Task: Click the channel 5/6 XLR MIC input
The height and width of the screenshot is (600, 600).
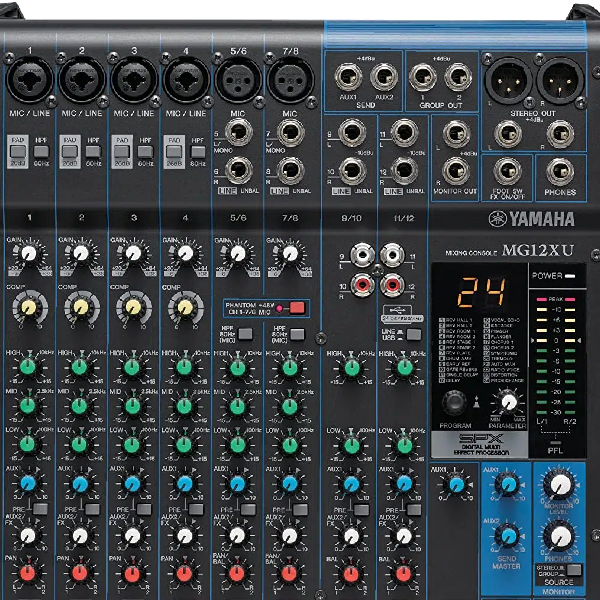Action: coord(238,80)
